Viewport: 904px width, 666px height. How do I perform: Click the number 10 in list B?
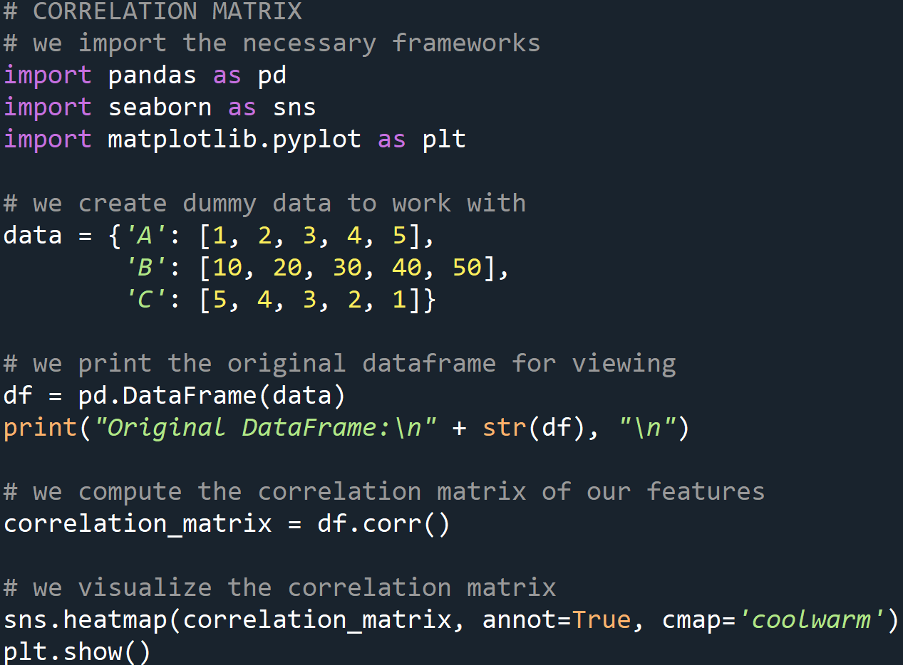pyautogui.click(x=228, y=268)
